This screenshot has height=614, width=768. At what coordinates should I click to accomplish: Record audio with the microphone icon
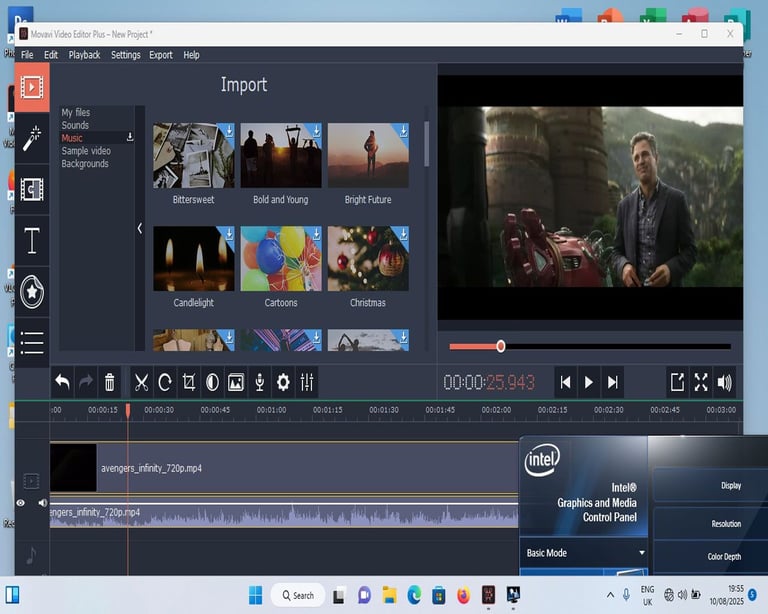coord(260,382)
